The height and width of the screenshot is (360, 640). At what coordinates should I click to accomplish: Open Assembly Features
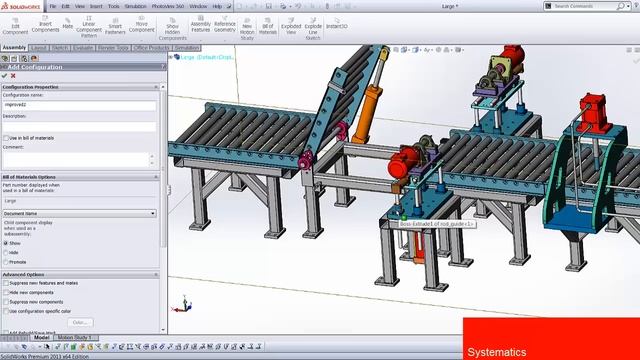coord(201,24)
